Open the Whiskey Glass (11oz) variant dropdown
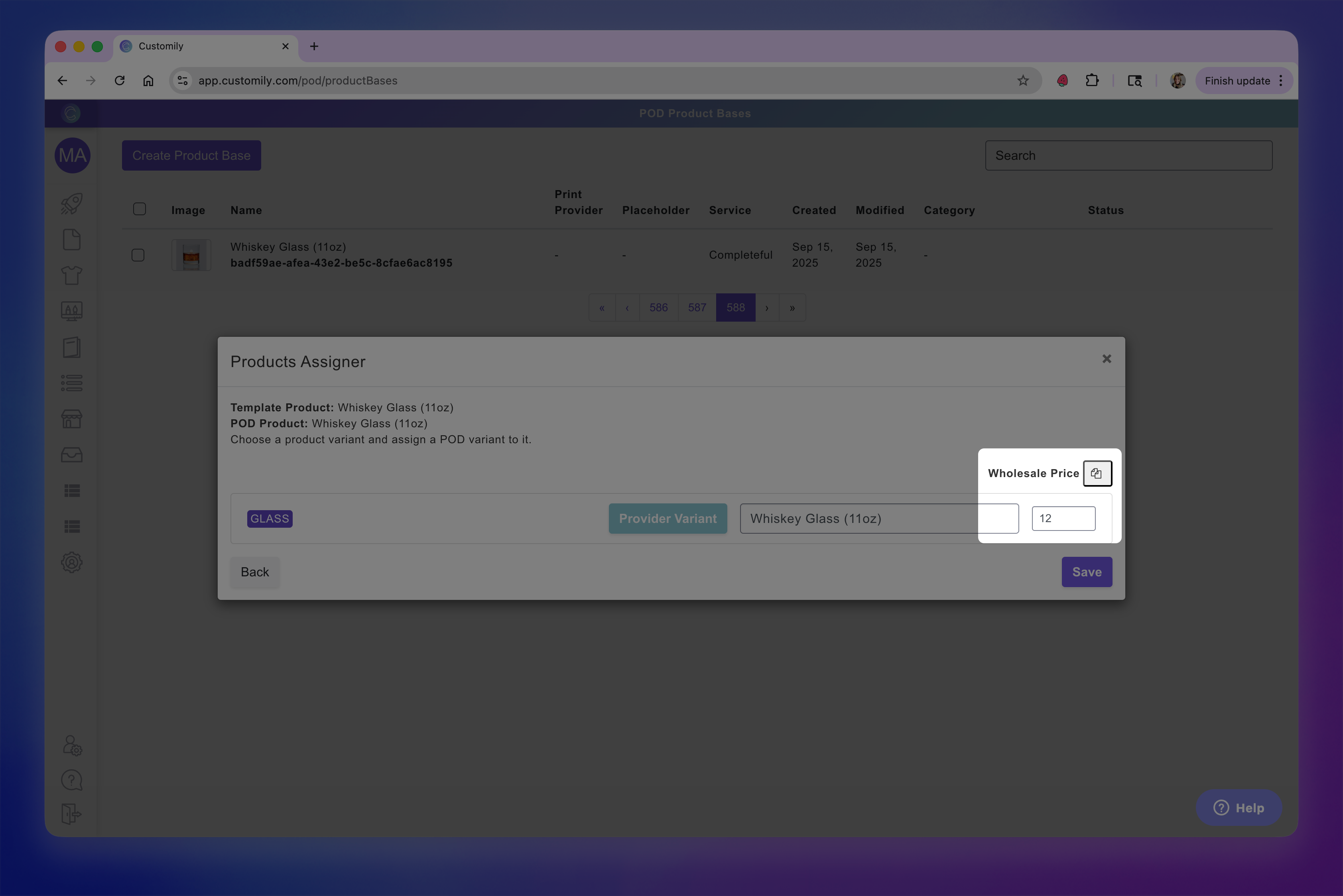Screen dimensions: 1343x896 click(879, 518)
